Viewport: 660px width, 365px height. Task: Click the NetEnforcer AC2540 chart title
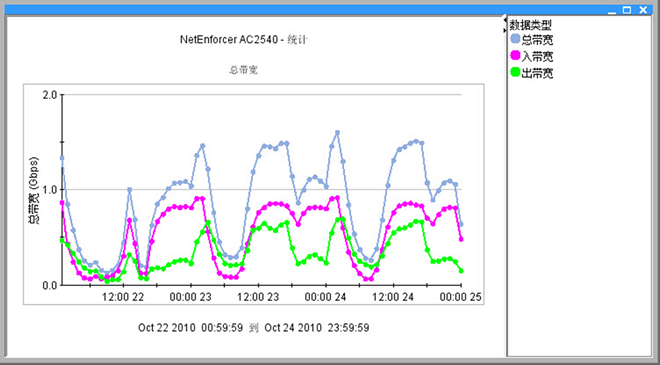pyautogui.click(x=244, y=40)
